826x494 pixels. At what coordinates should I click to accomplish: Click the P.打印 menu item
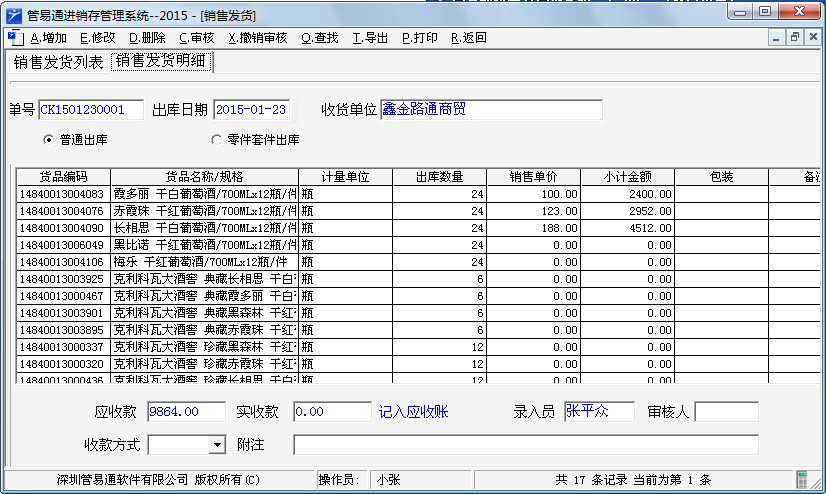pyautogui.click(x=419, y=38)
